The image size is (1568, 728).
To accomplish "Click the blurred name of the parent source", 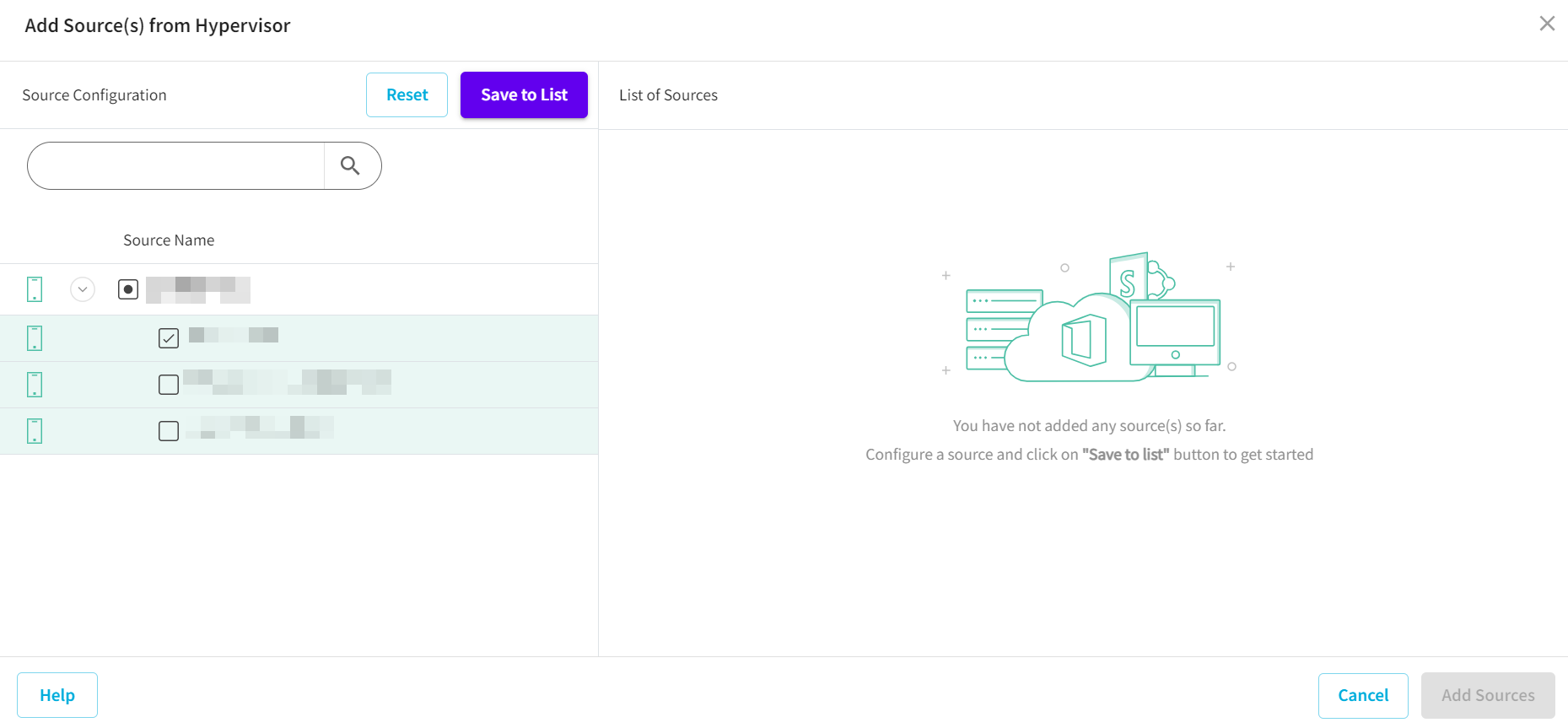I will (198, 289).
